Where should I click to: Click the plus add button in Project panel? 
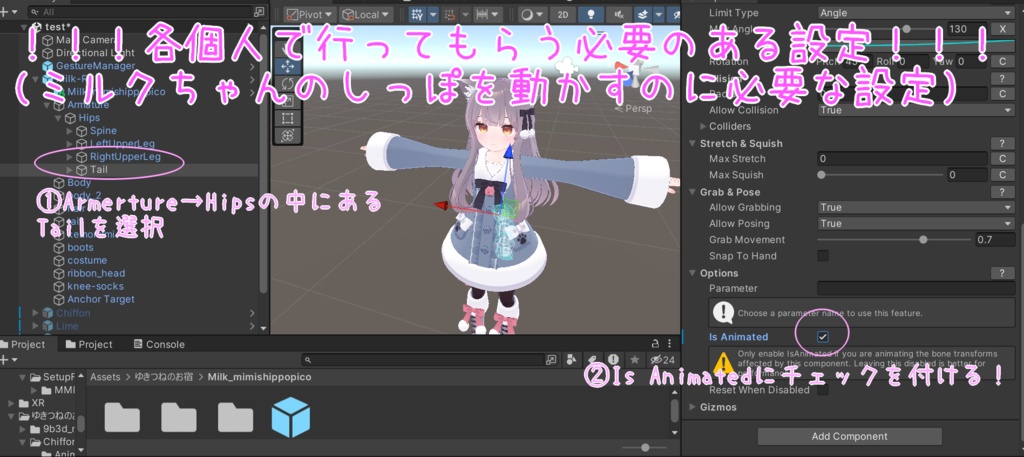6,360
